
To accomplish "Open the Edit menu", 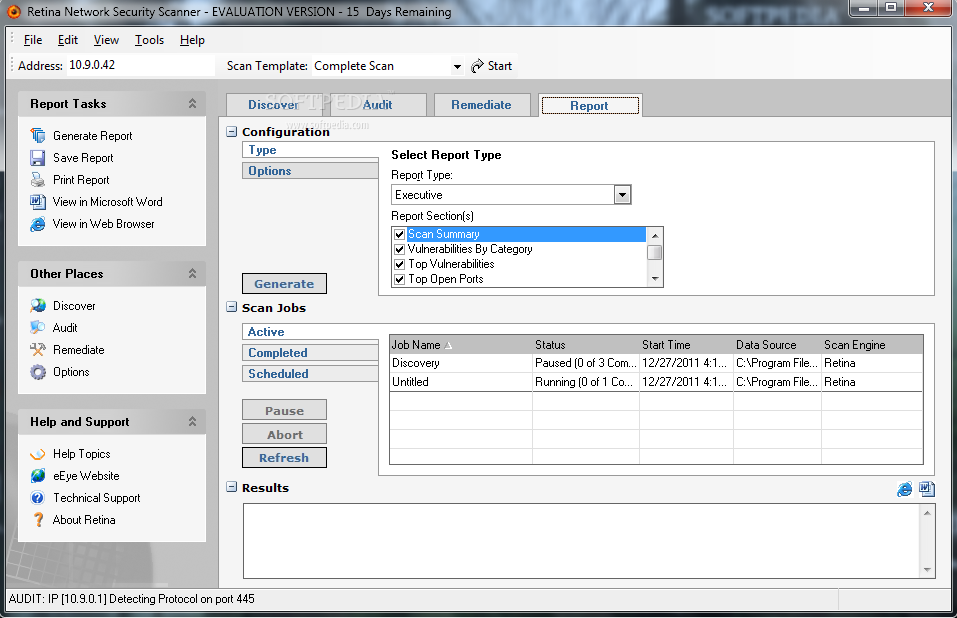I will [68, 40].
